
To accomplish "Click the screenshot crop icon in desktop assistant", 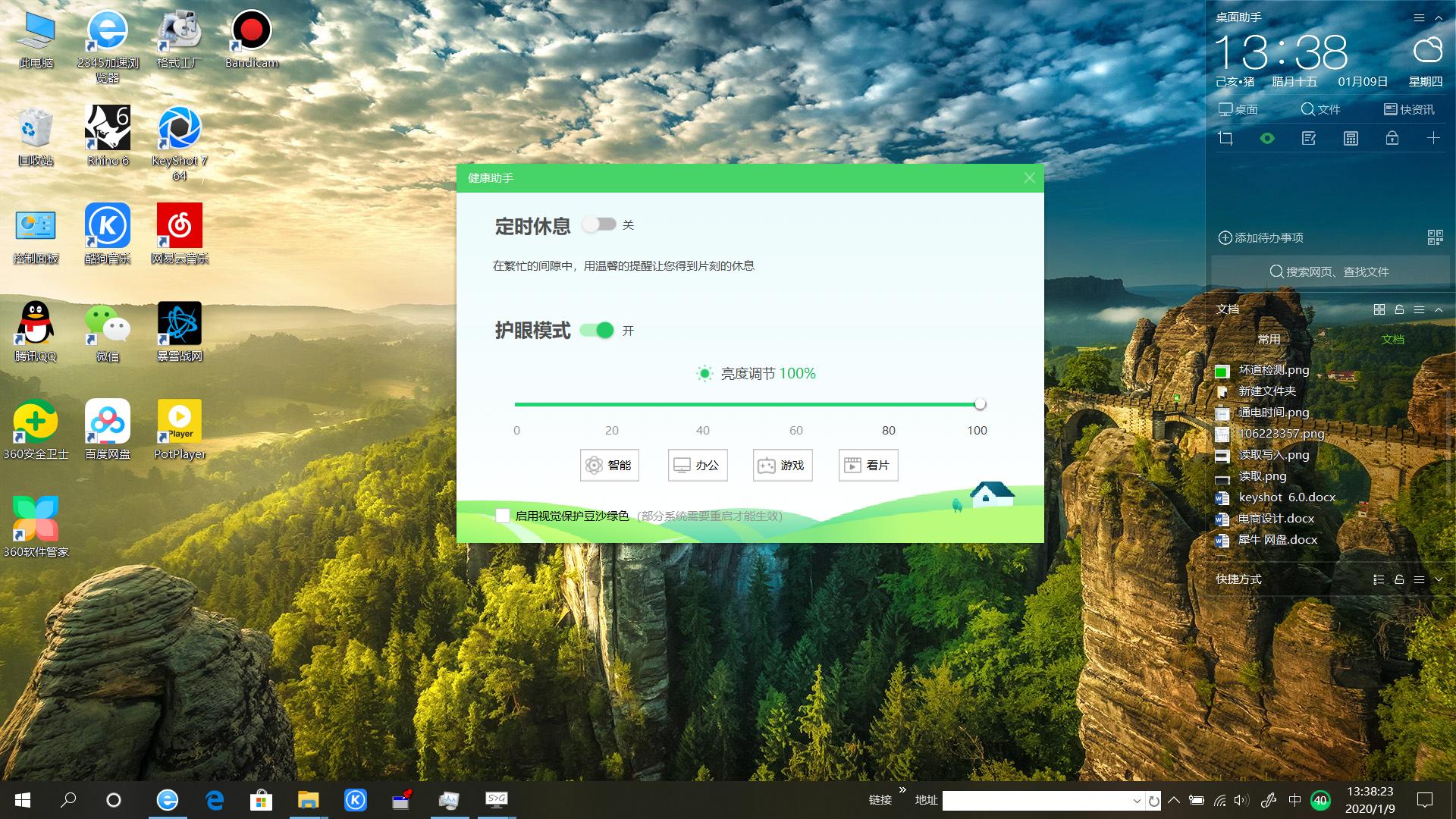I will [1225, 139].
